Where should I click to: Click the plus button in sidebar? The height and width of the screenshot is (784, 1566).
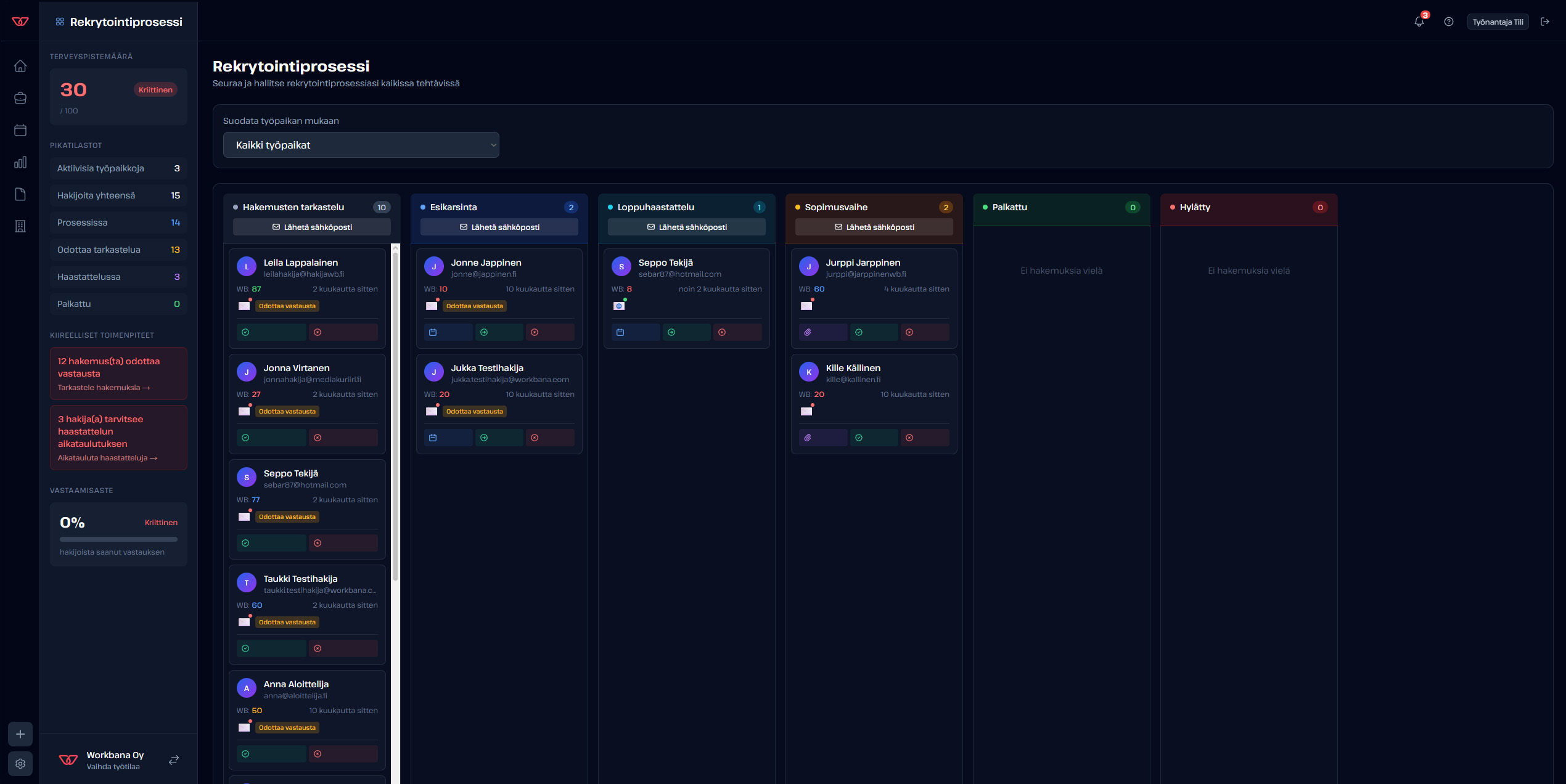click(20, 734)
